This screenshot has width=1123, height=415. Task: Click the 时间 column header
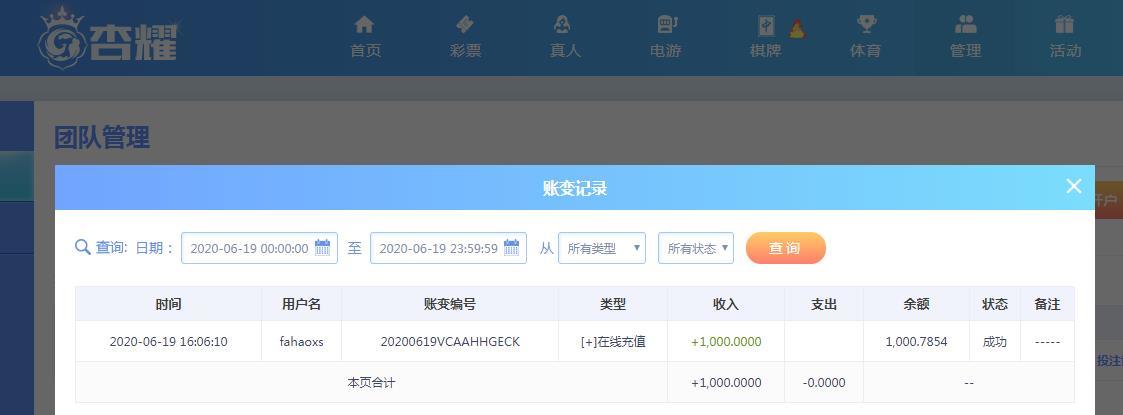(x=168, y=304)
